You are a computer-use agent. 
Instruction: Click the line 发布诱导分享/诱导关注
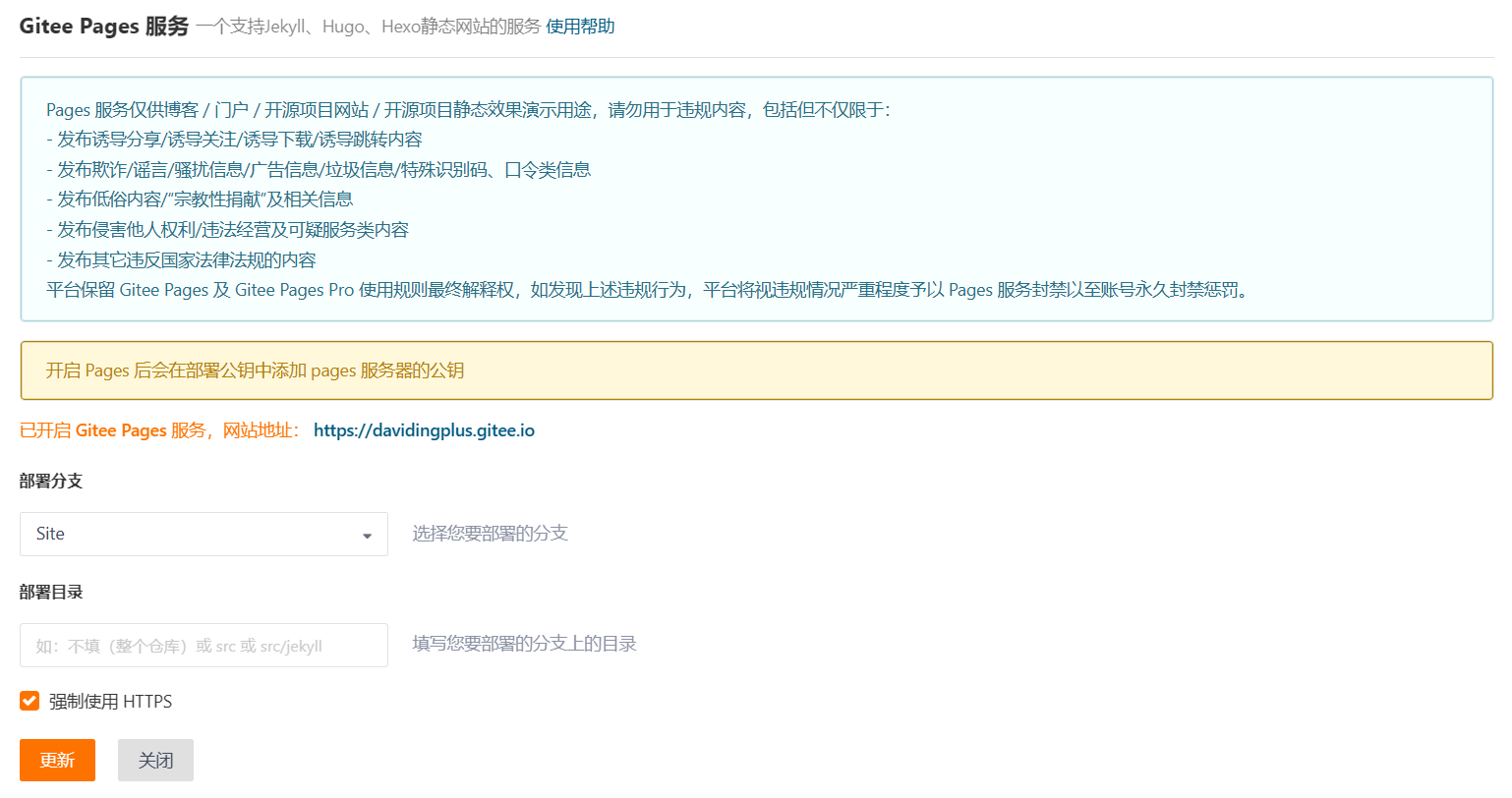click(x=234, y=140)
